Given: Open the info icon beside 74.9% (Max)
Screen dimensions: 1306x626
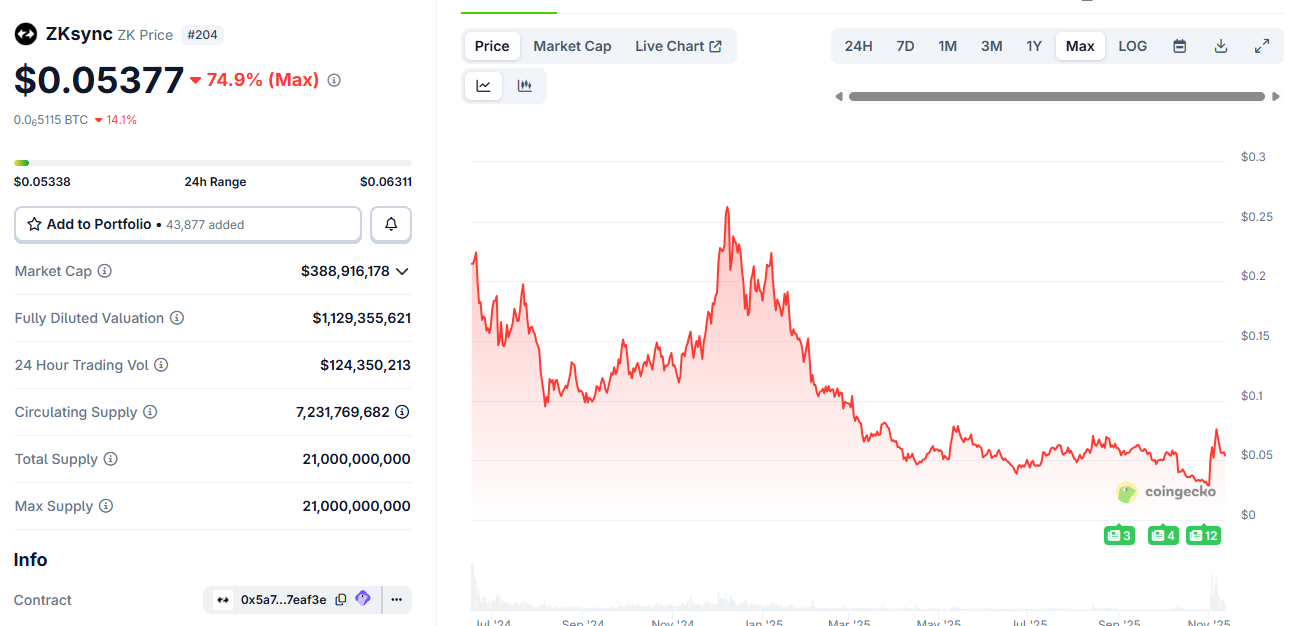Looking at the screenshot, I should [x=334, y=80].
